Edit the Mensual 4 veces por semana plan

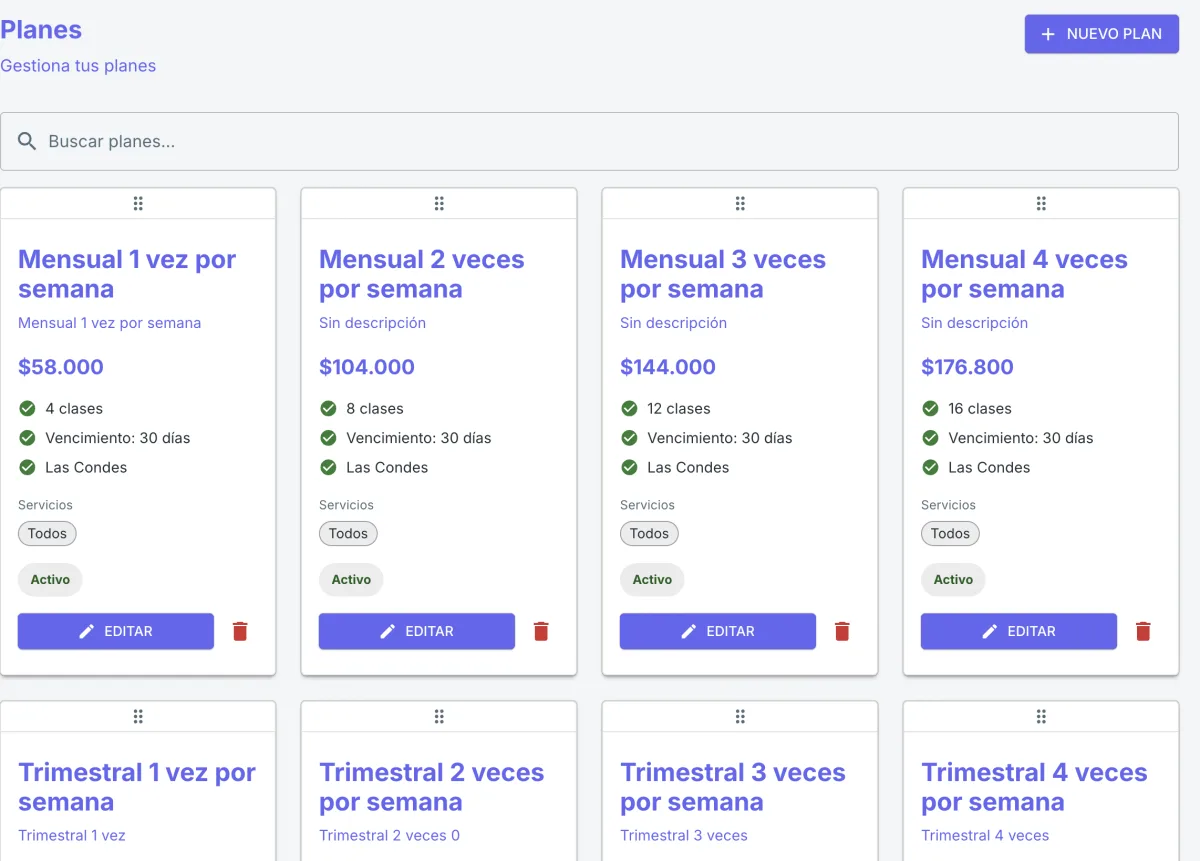pos(1019,631)
